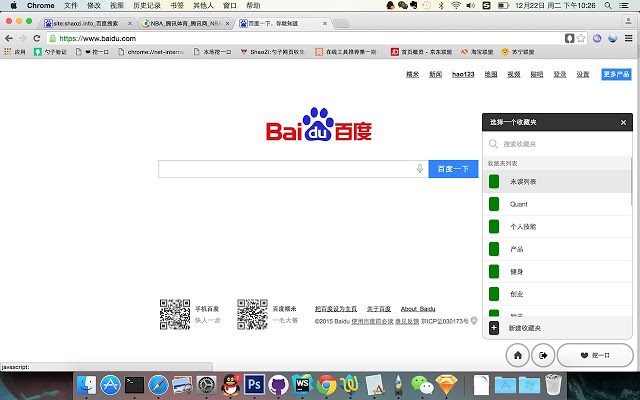
Task: Close the 选择一个收藏夹 panel
Action: 623,122
